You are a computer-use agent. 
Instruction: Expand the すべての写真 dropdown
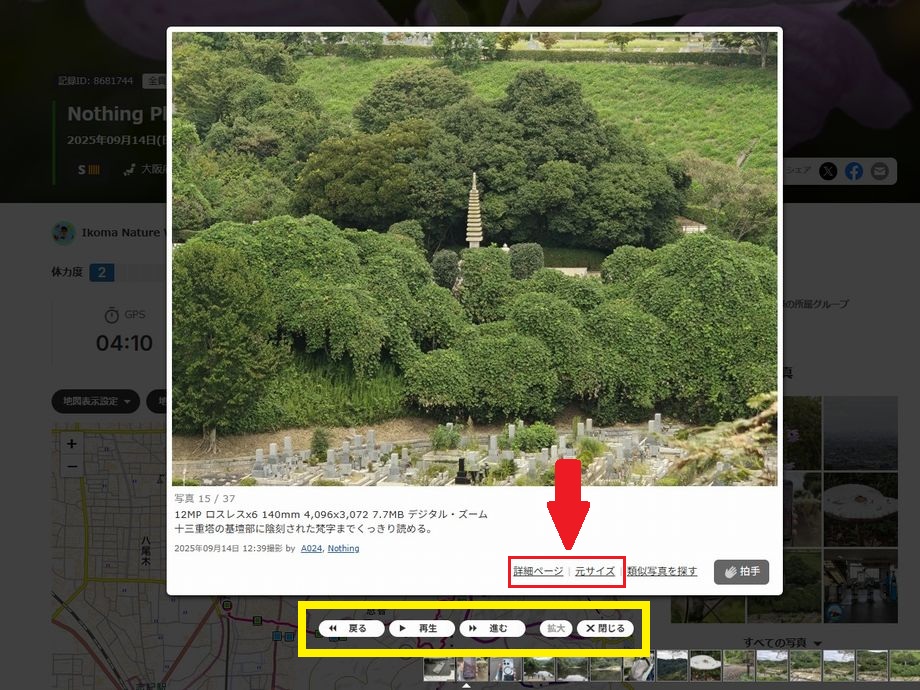pyautogui.click(x=782, y=642)
